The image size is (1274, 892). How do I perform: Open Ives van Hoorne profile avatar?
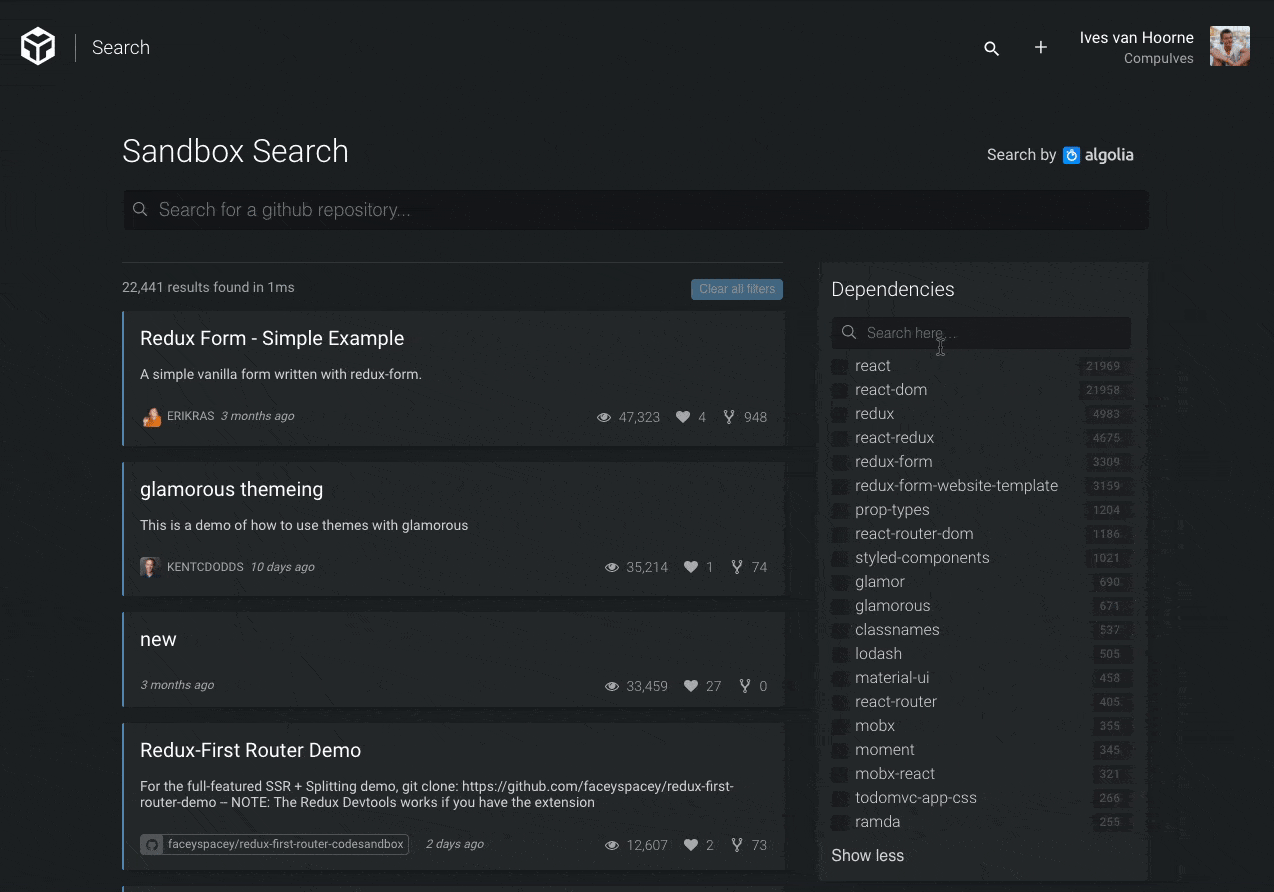click(x=1229, y=47)
